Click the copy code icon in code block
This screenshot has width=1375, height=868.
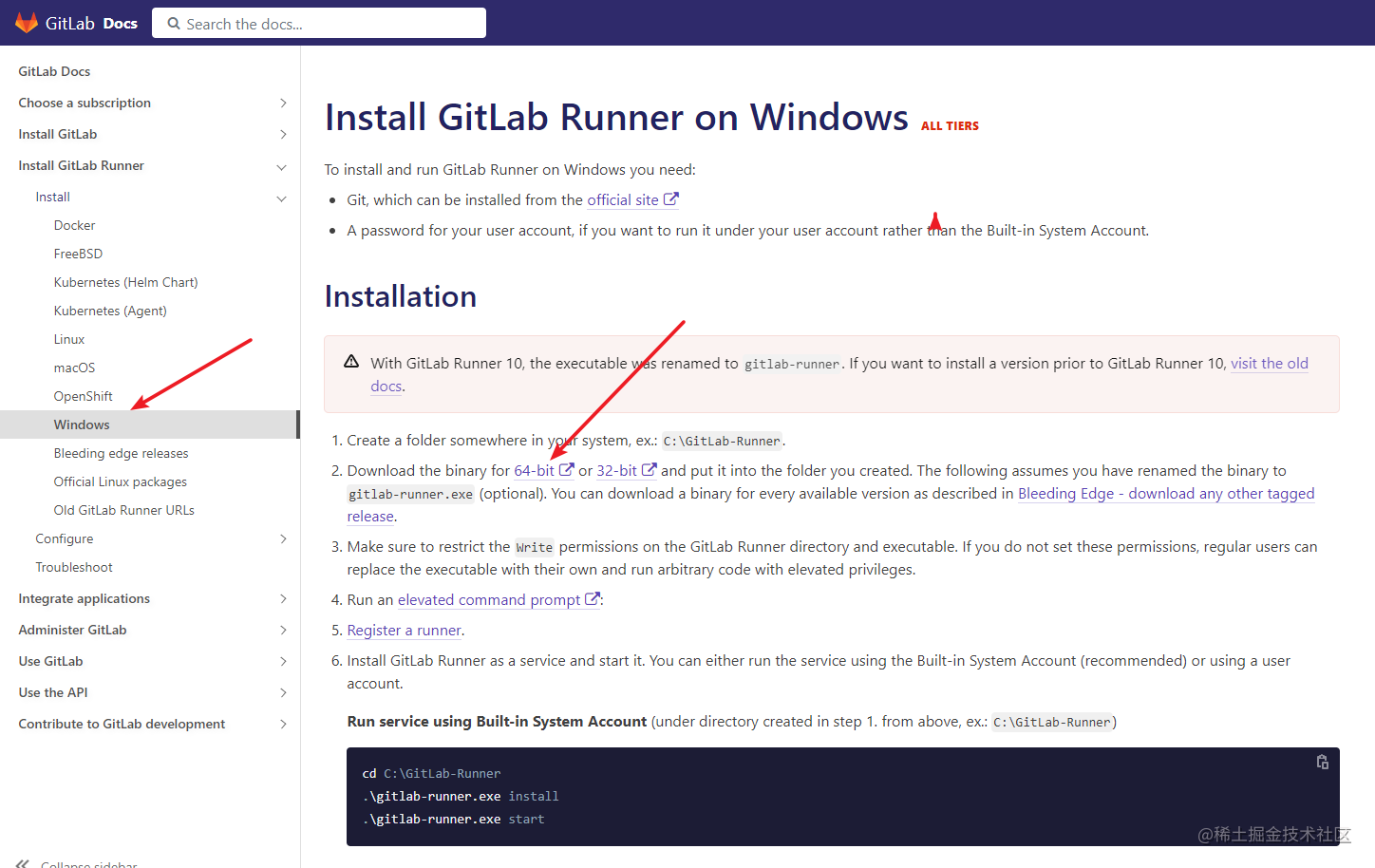tap(1322, 762)
